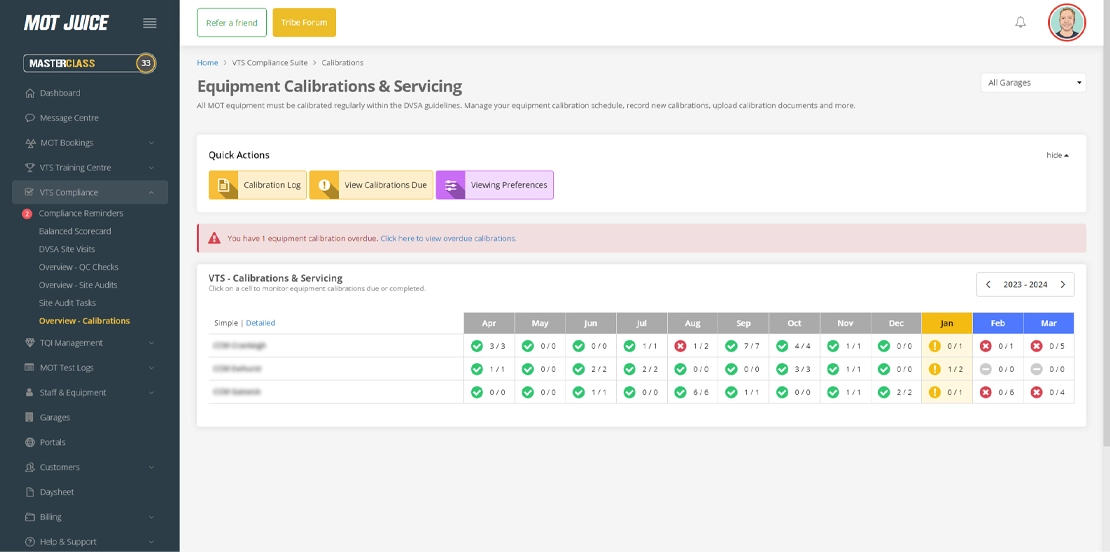Click the Refer a friend button
This screenshot has width=1110, height=552.
click(231, 23)
